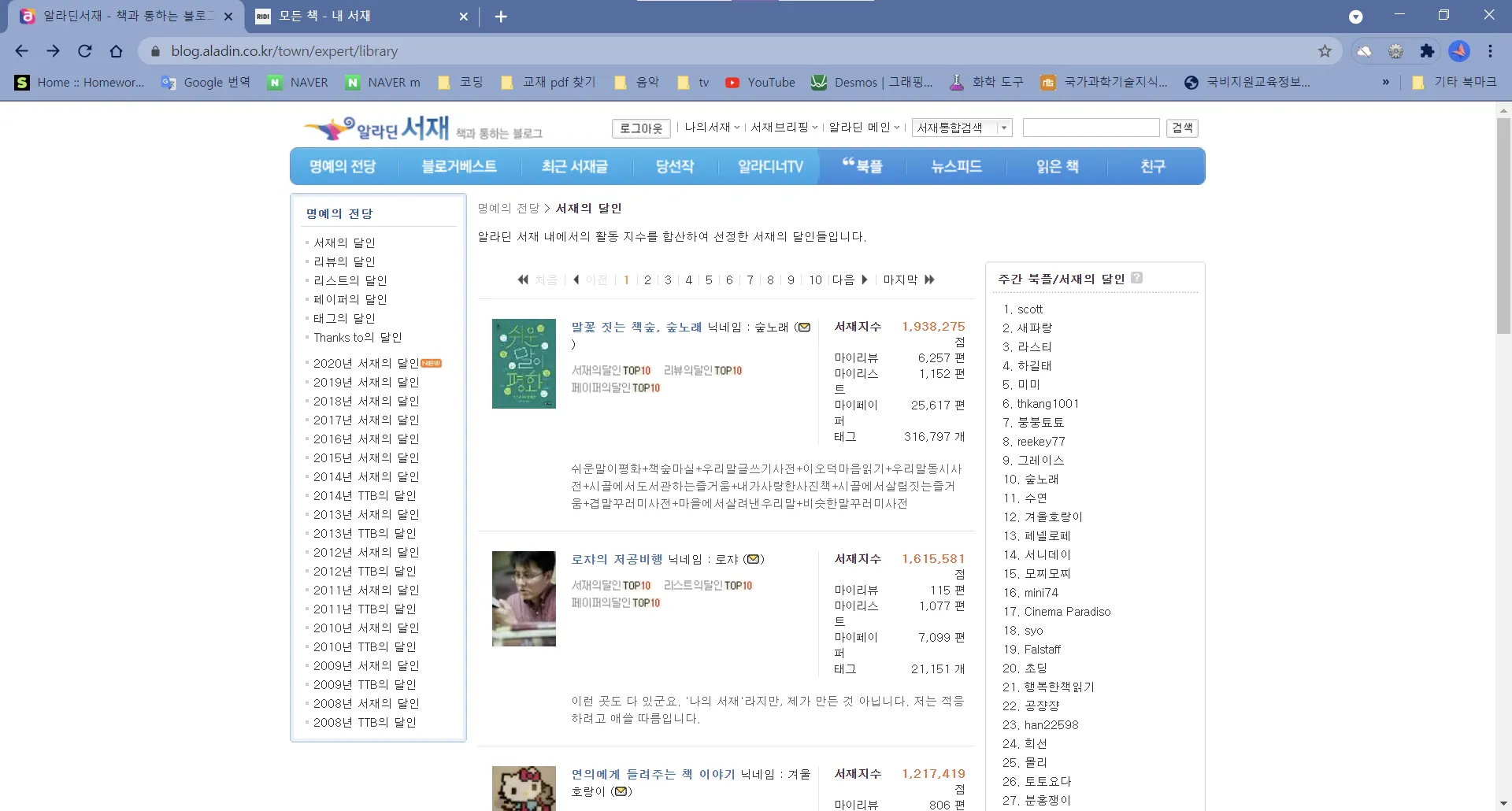1512x811 pixels.
Task: Click the 검색 button
Action: coord(1182,128)
